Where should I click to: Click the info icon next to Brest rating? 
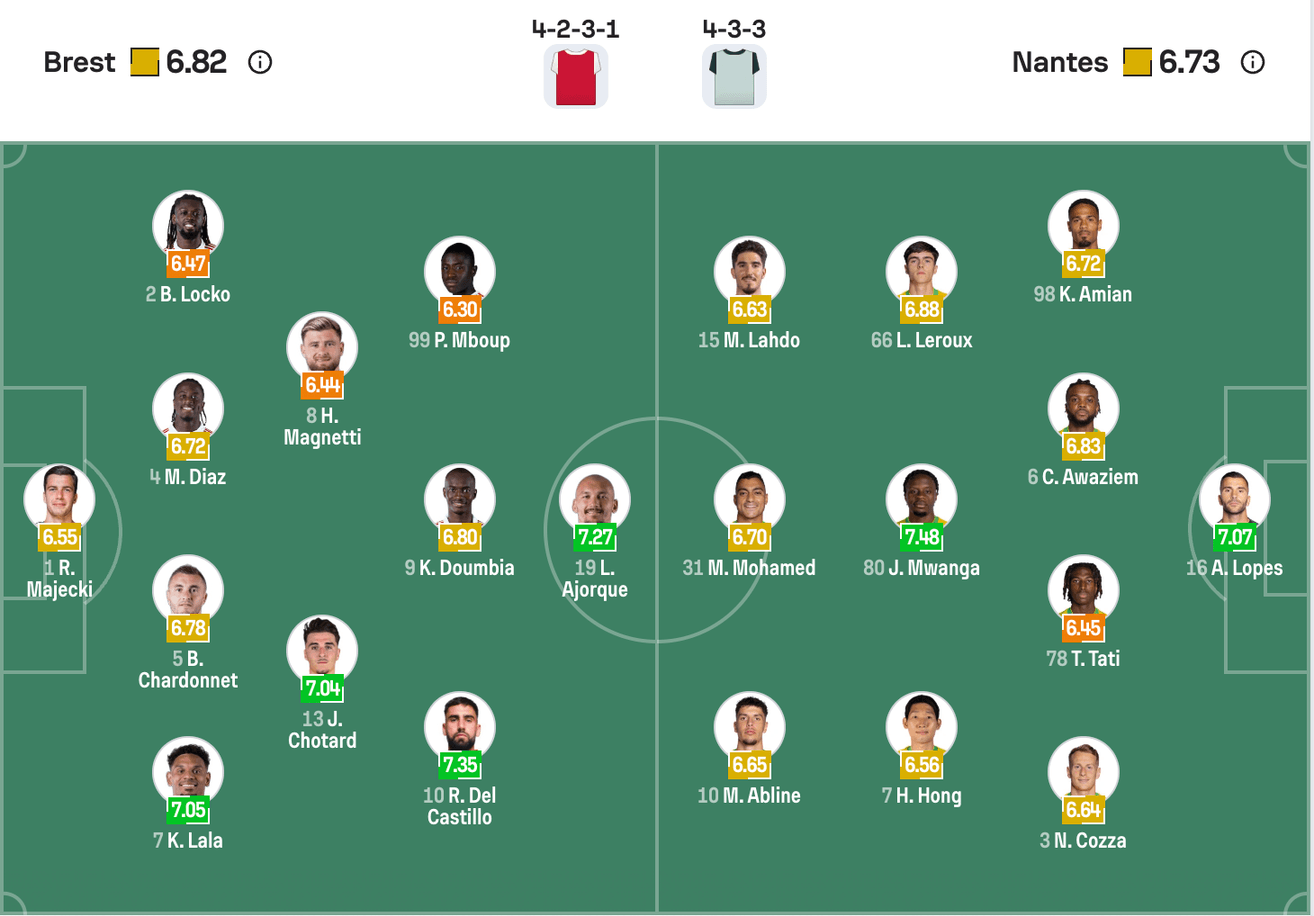[x=260, y=63]
